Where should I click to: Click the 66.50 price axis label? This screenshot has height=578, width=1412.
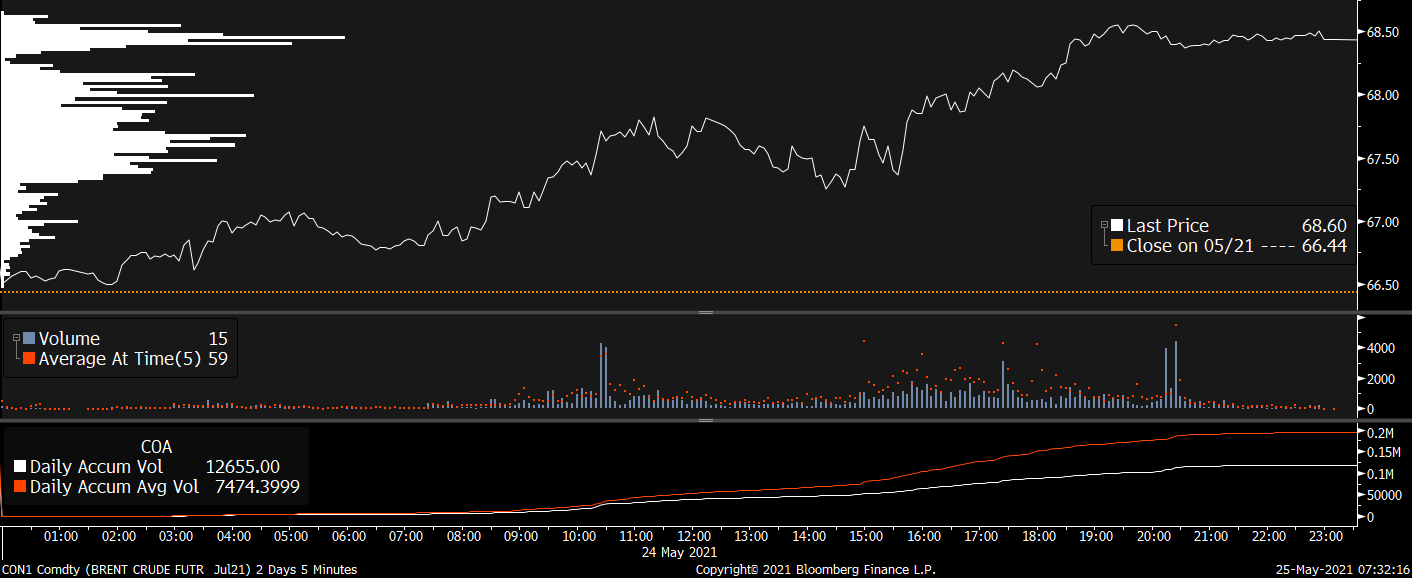(1382, 285)
